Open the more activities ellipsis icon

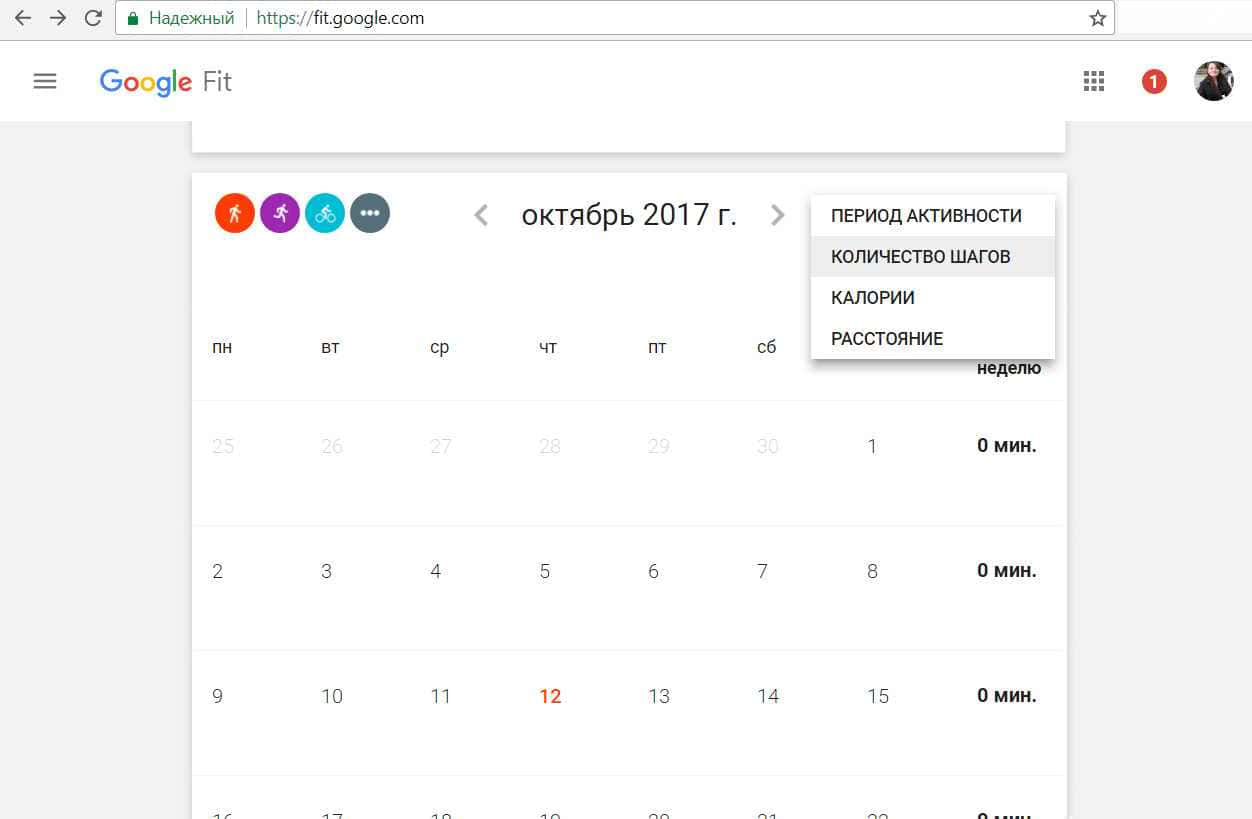point(370,213)
